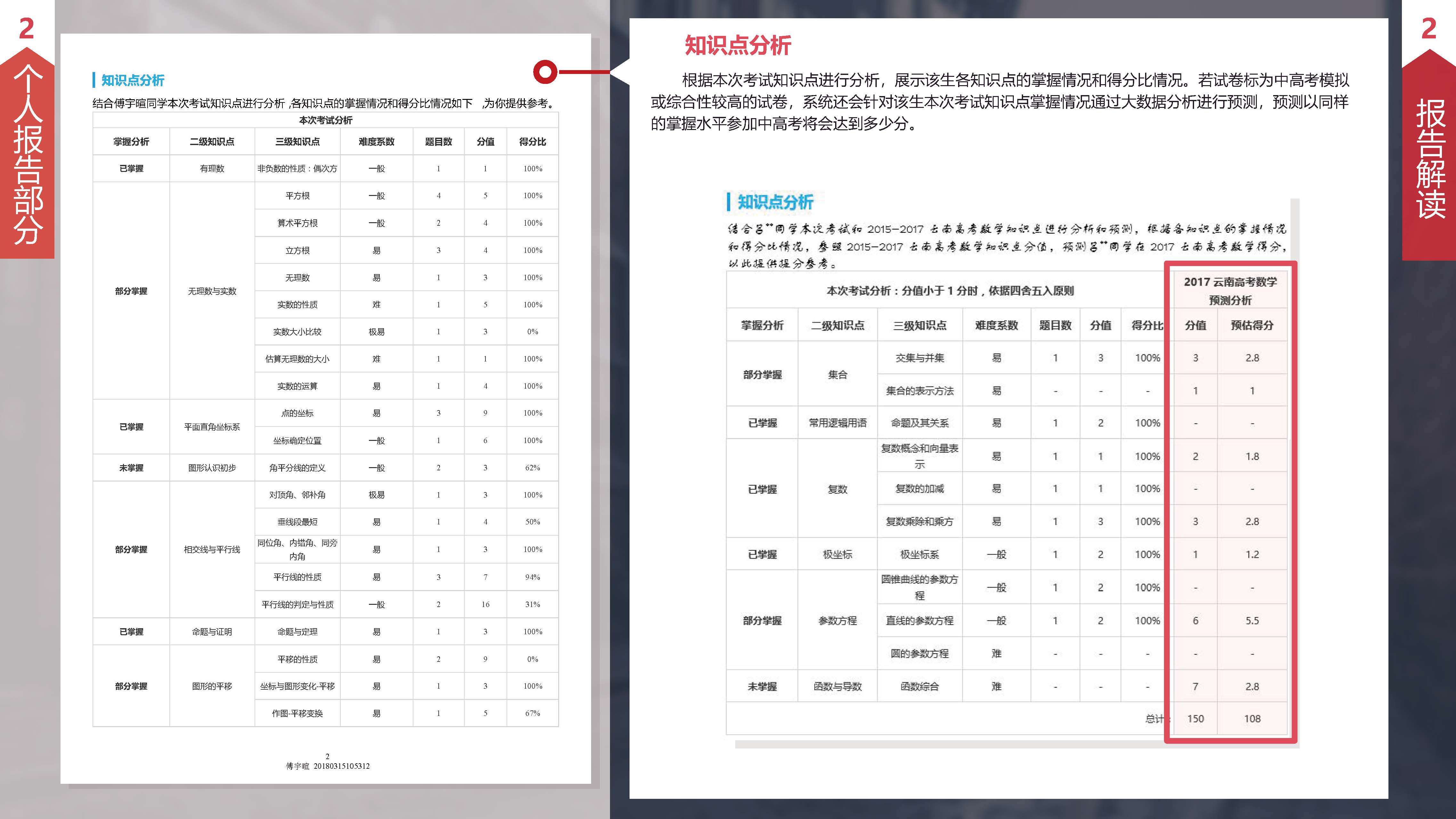Click the 实数大小比较 cell
1456x819 pixels.
[297, 332]
